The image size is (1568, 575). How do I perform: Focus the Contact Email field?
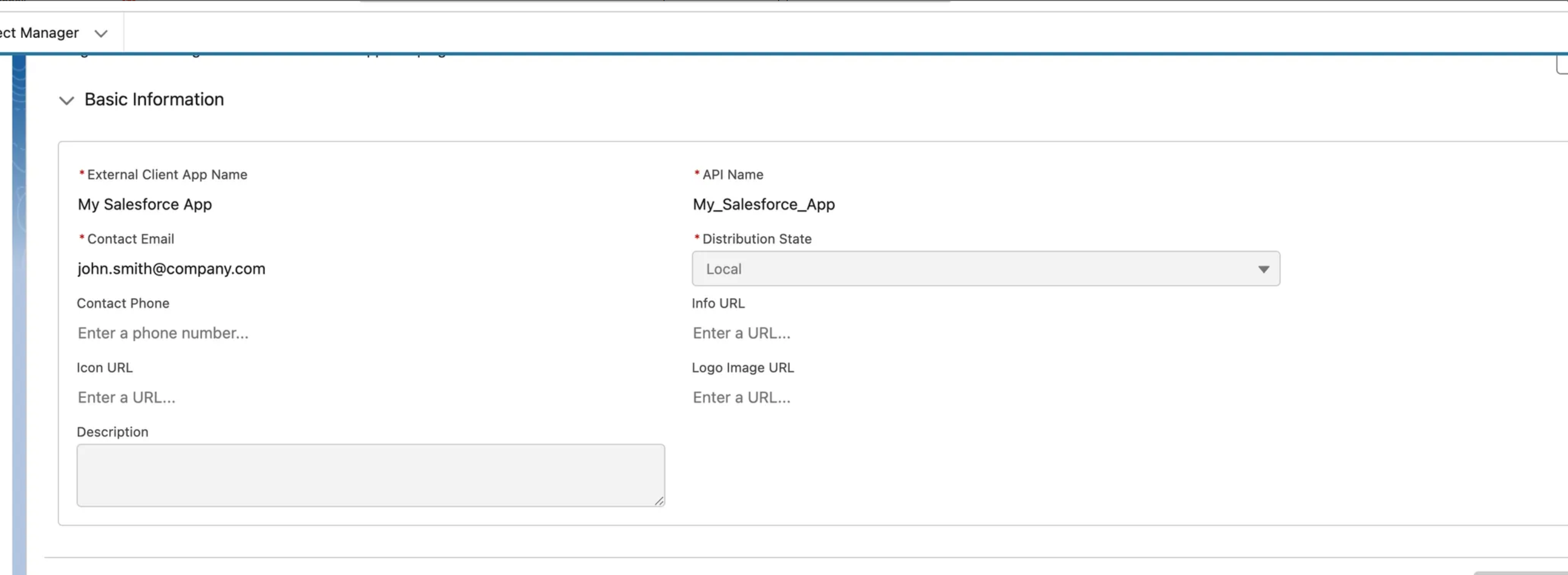171,269
